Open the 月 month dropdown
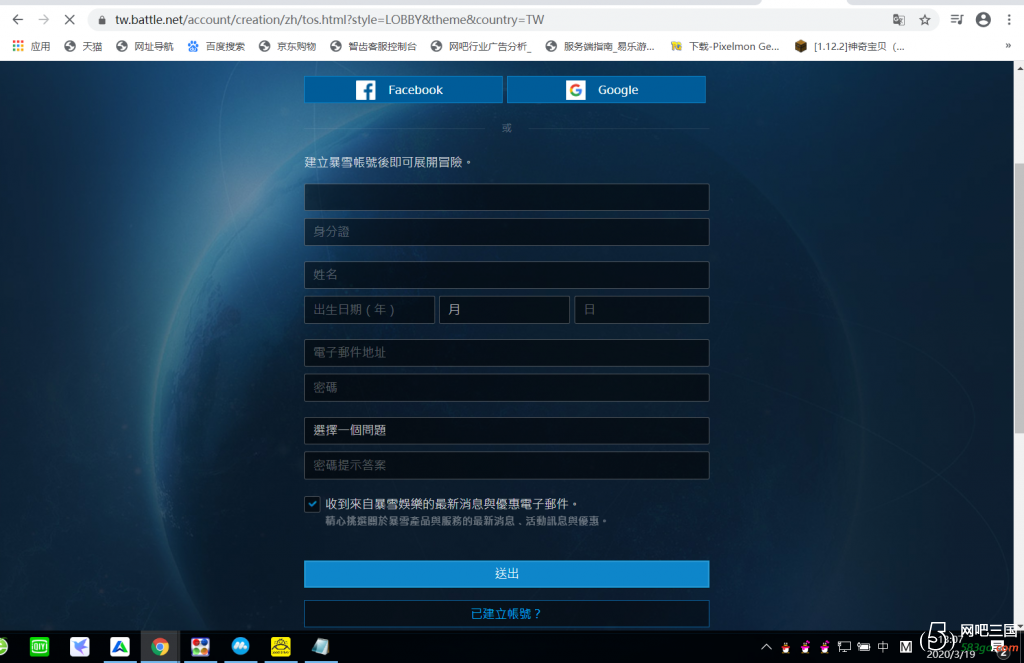This screenshot has height=663, width=1024. coord(504,310)
